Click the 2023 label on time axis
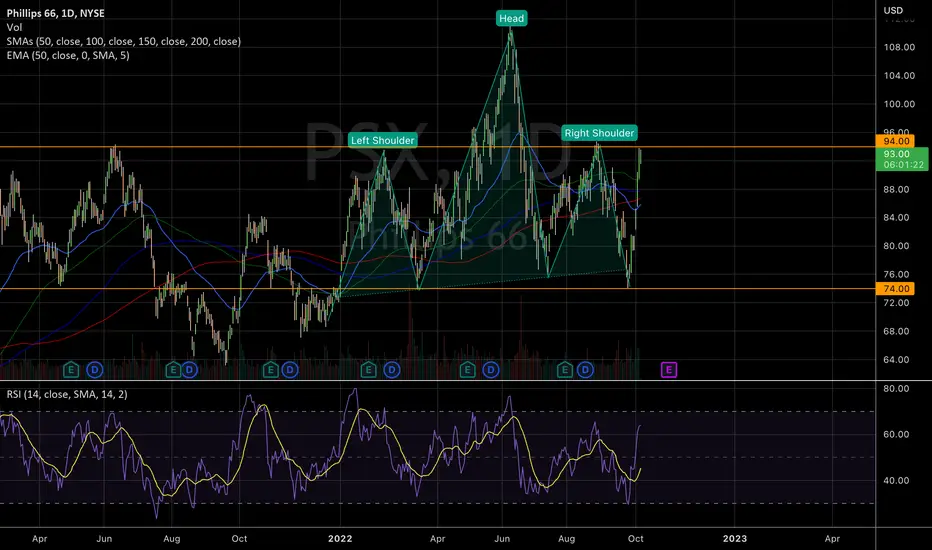The width and height of the screenshot is (932, 550). point(735,539)
